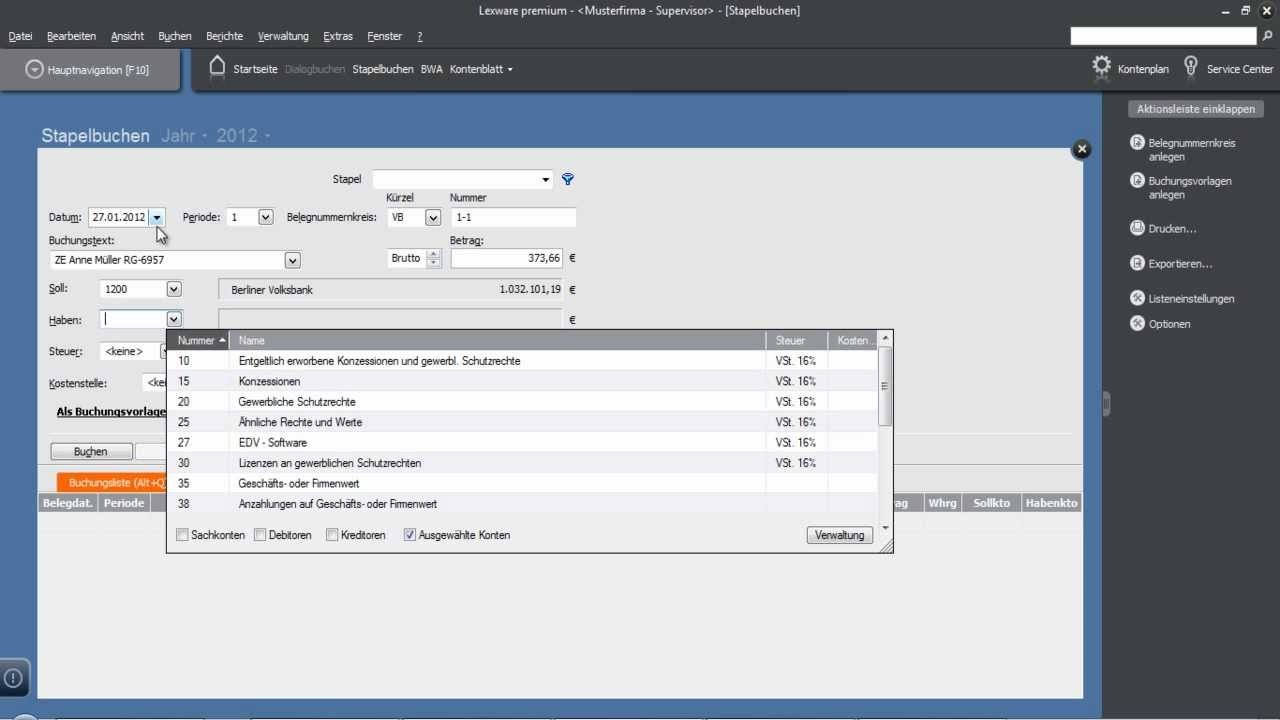Select account 25 Ähnliche Rechte und Werte

click(522, 422)
